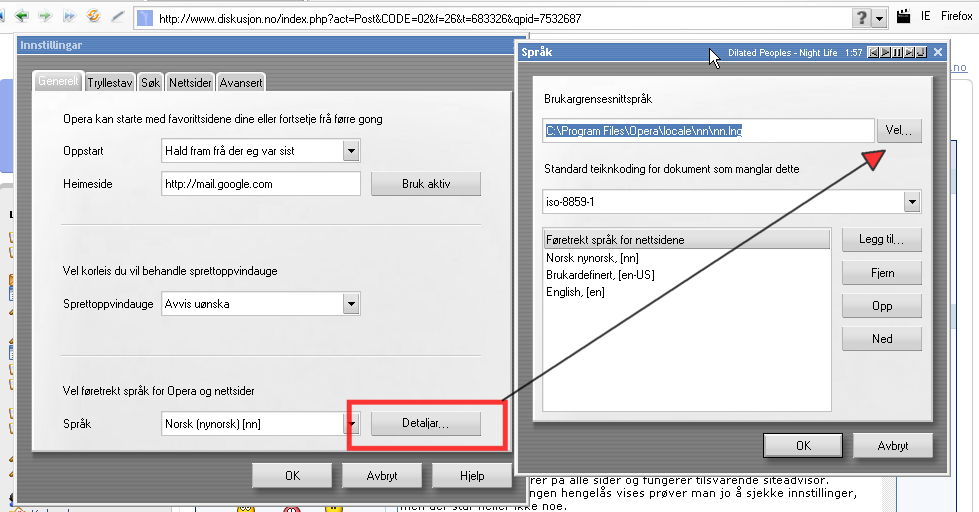Screen dimensions: 979x512
Task: Click Avbryt in the Innstillingar dialog
Action: point(381,476)
